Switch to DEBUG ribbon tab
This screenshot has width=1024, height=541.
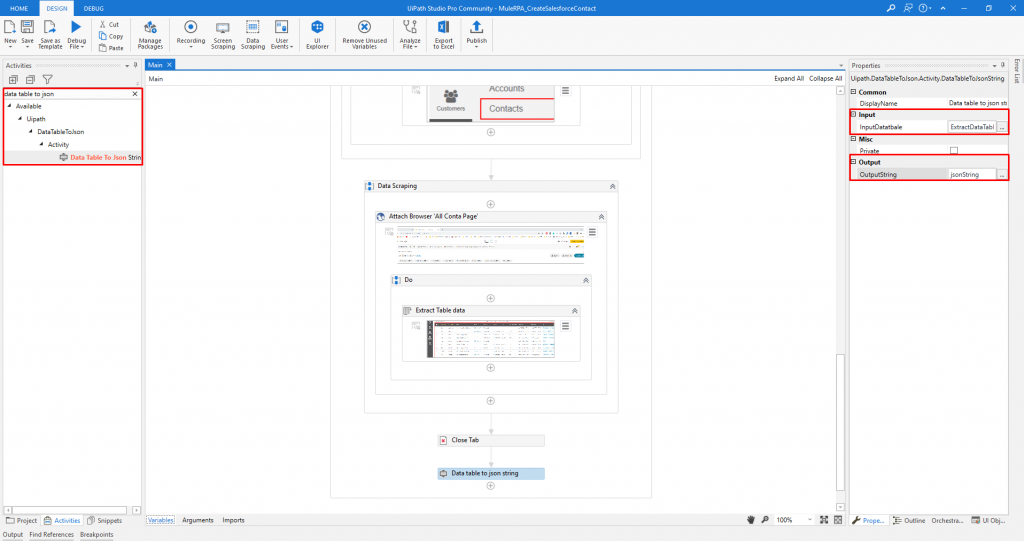93,8
